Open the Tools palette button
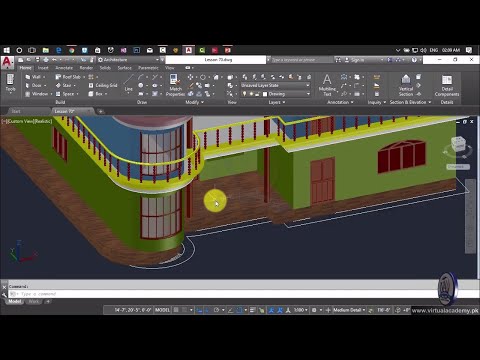 tap(10, 83)
